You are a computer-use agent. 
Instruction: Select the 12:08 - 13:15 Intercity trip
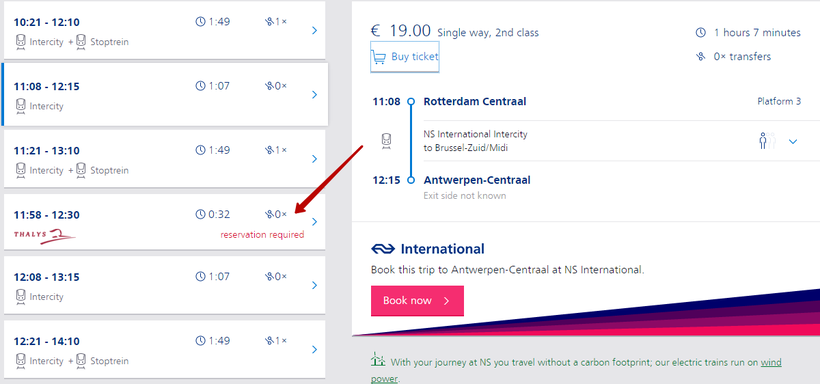165,285
